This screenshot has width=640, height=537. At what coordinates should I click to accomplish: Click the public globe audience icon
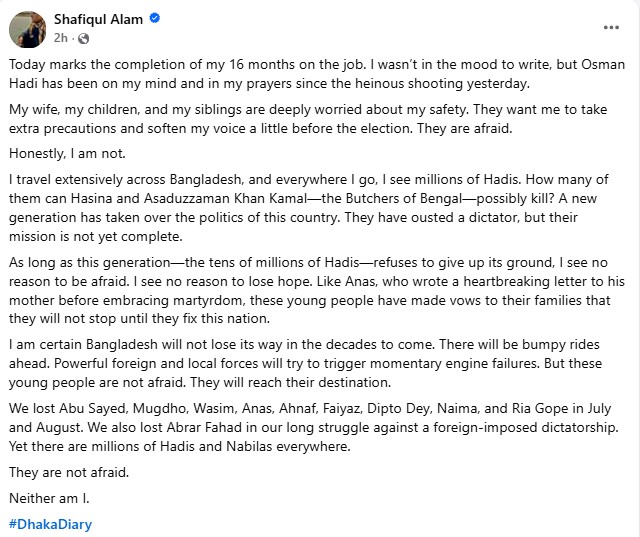pos(82,39)
